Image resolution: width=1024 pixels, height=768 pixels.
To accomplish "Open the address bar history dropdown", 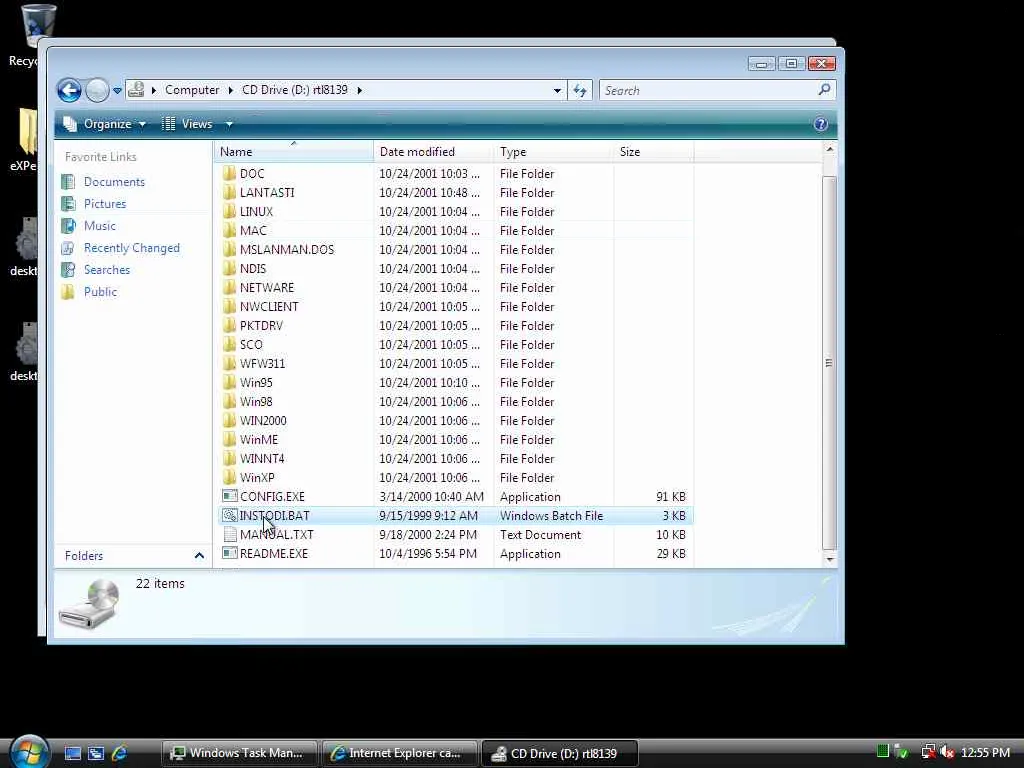I will coord(557,91).
